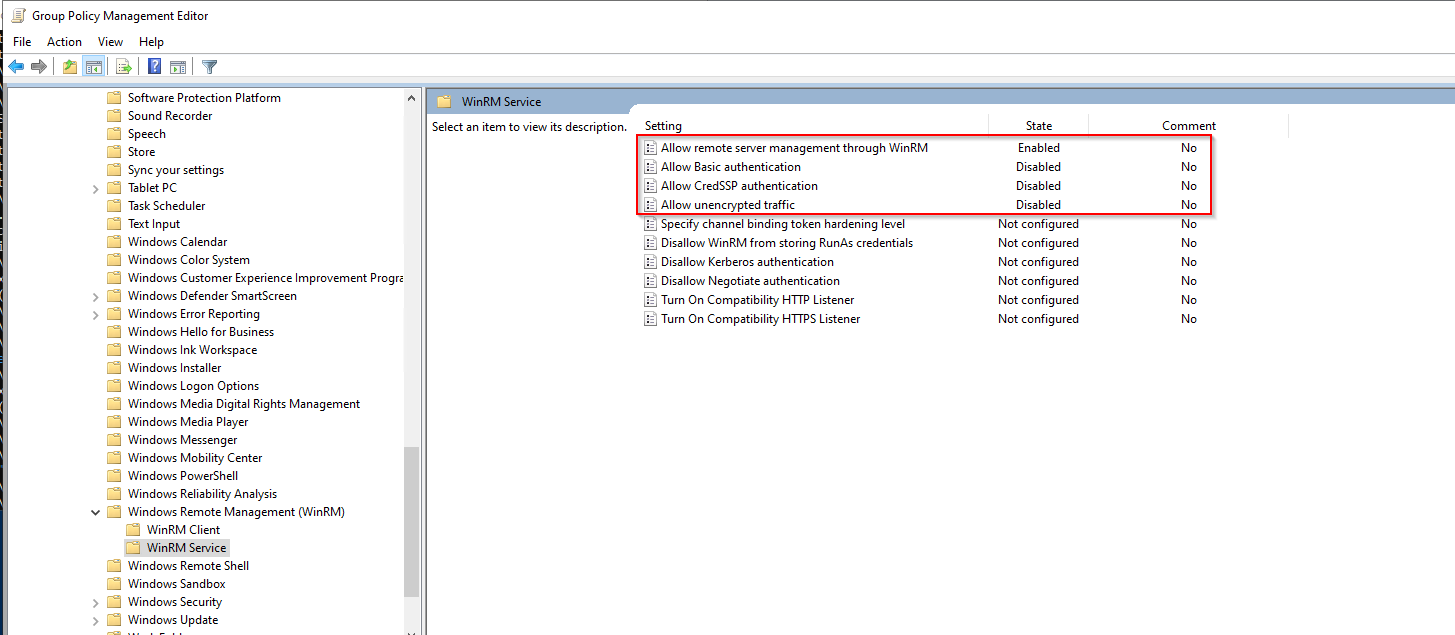Viewport: 1455px width, 635px height.
Task: Open the View menu
Action: 110,42
